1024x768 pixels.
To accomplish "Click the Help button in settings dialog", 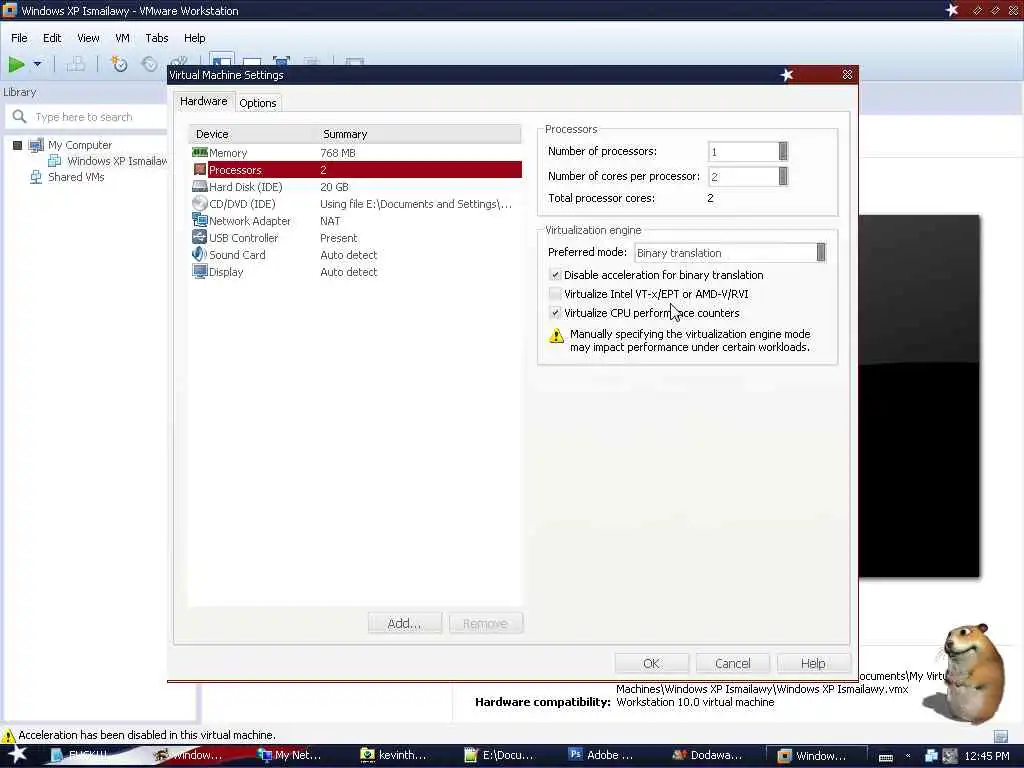I will (814, 664).
